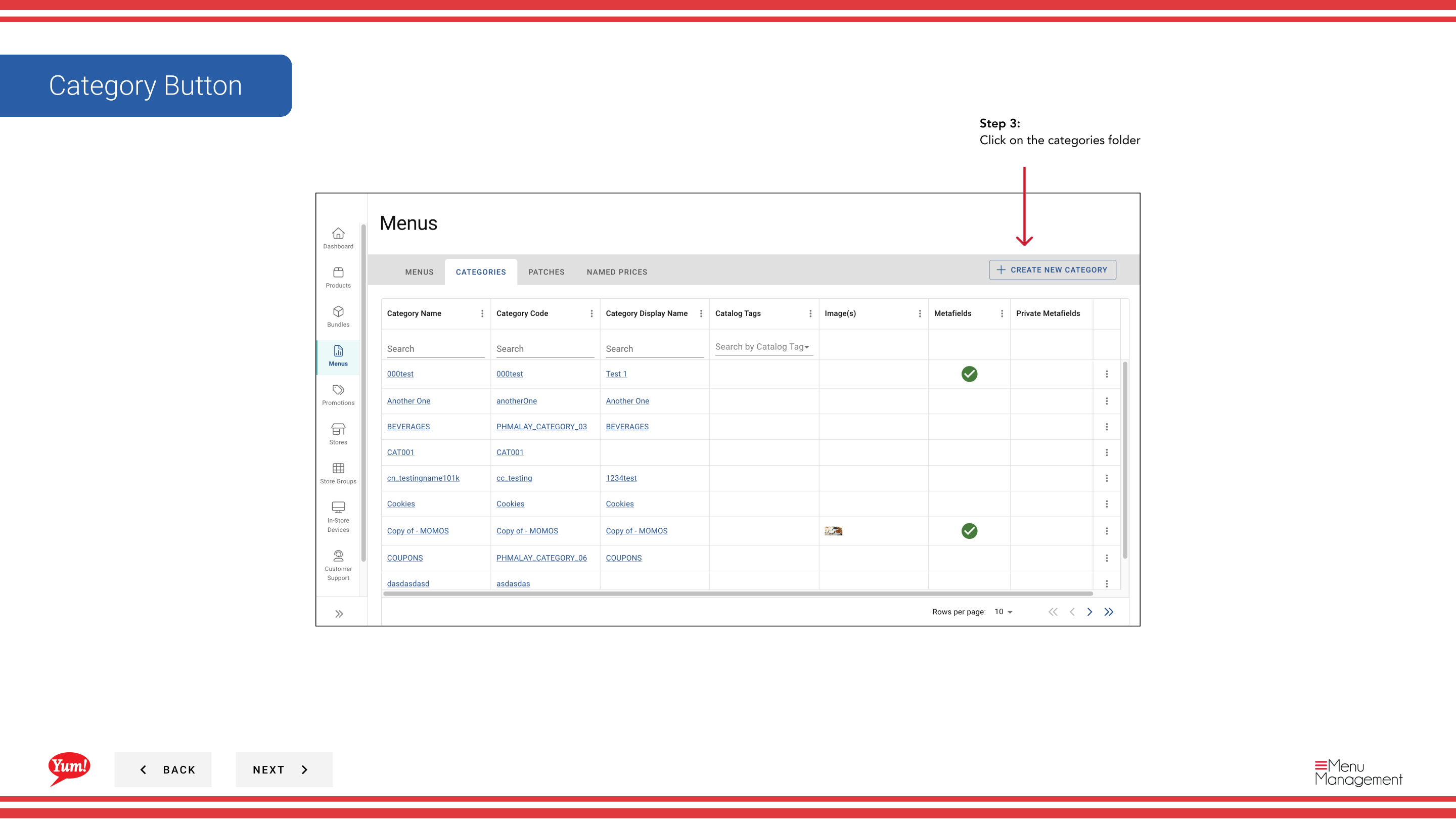Image resolution: width=1456 pixels, height=819 pixels.
Task: Open the Promotions sidebar icon
Action: coord(338,395)
